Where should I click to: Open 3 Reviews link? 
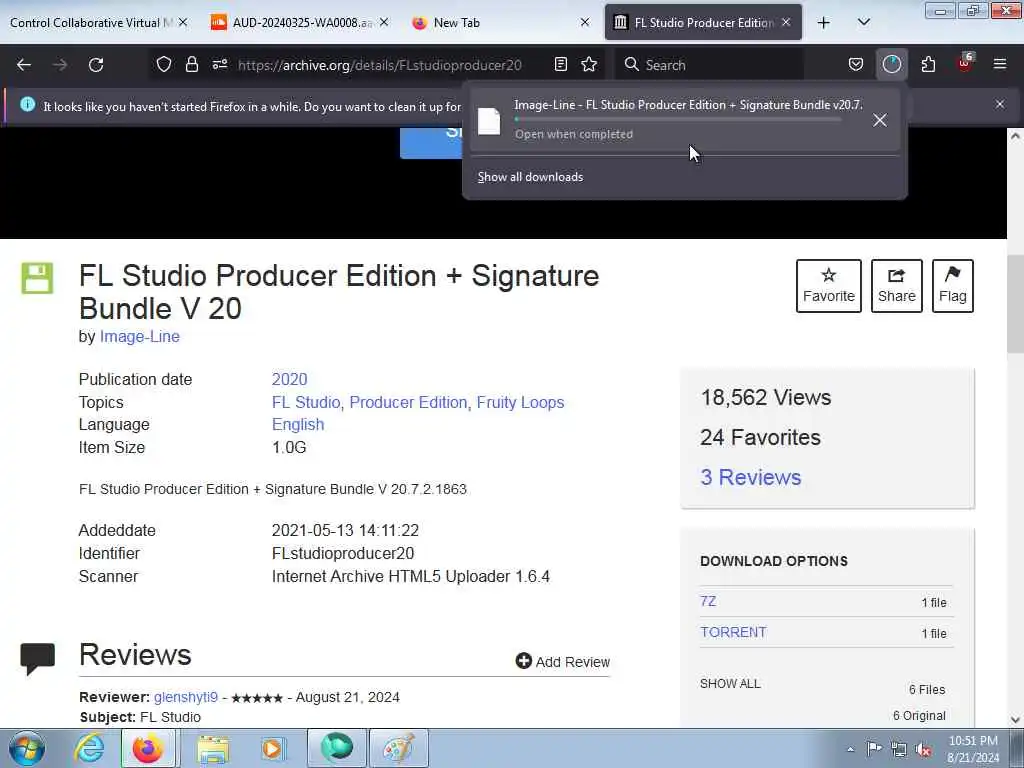(750, 477)
